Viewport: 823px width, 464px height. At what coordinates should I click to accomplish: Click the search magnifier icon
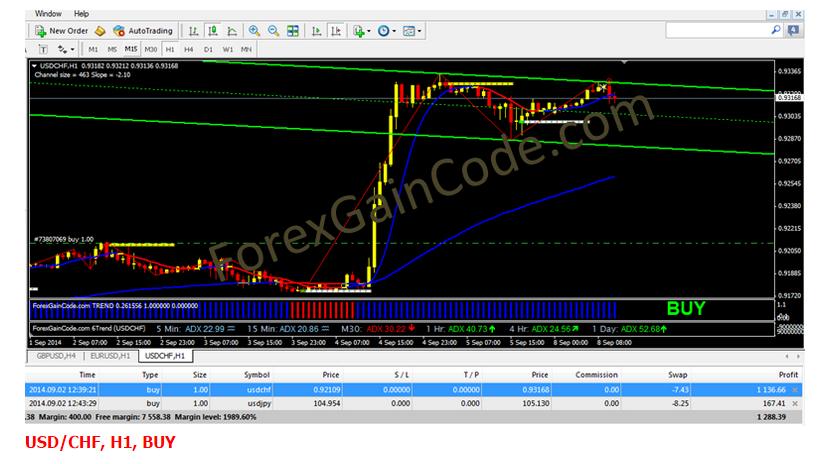(x=775, y=30)
